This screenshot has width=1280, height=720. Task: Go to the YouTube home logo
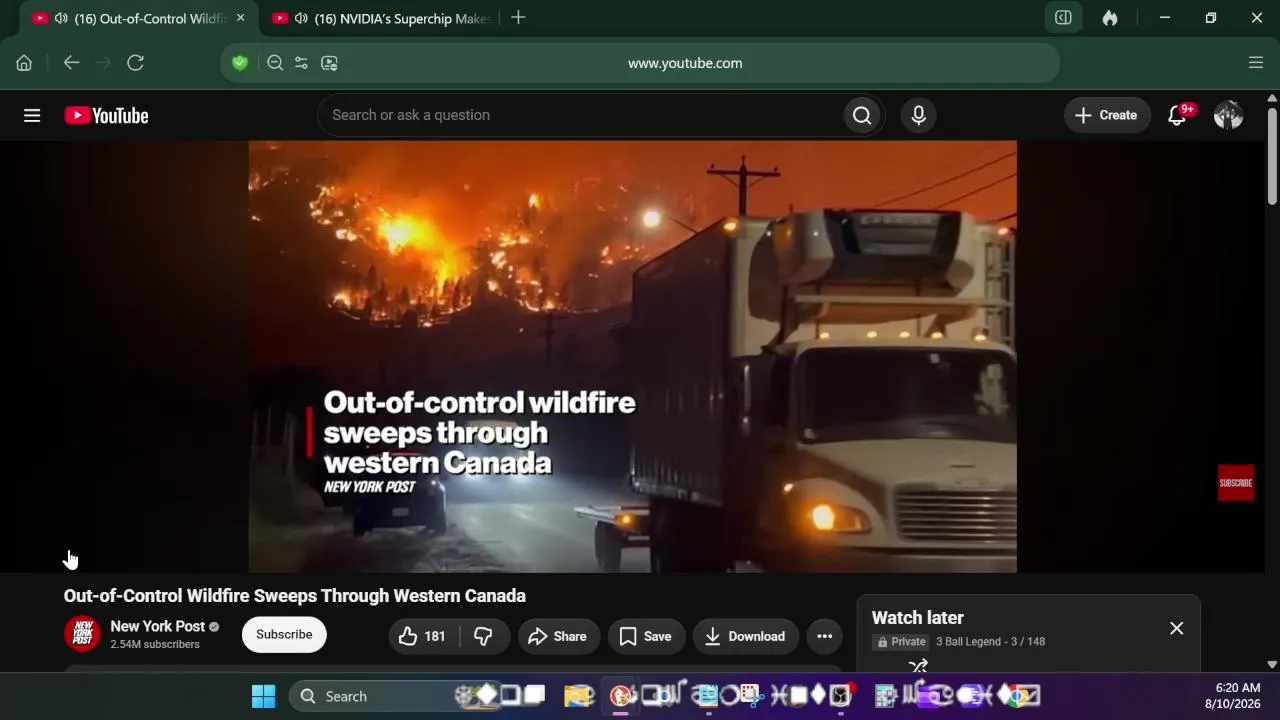[107, 116]
